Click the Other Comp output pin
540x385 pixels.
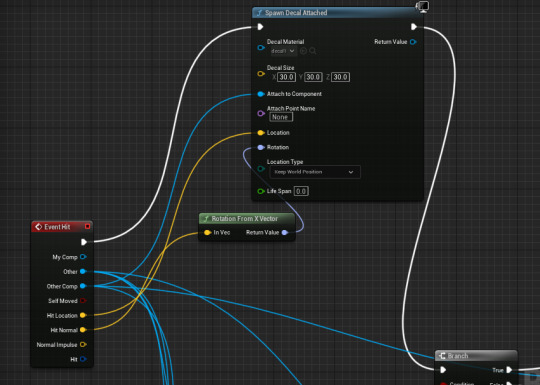[83, 286]
